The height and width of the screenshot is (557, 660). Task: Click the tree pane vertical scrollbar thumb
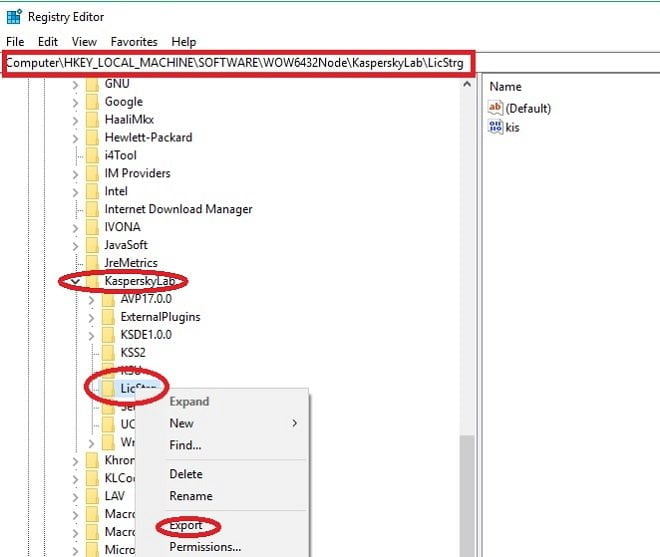click(467, 496)
